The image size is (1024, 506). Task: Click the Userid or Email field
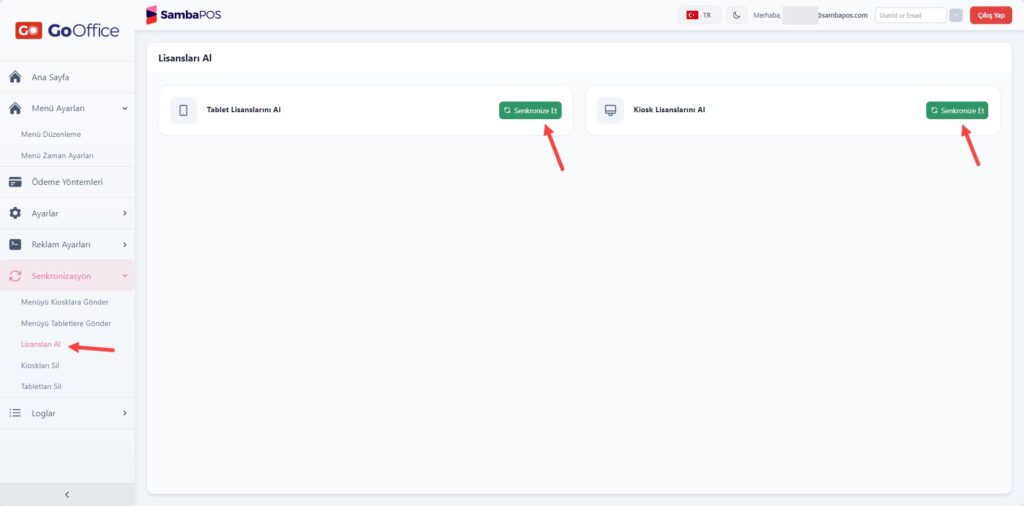coord(910,15)
